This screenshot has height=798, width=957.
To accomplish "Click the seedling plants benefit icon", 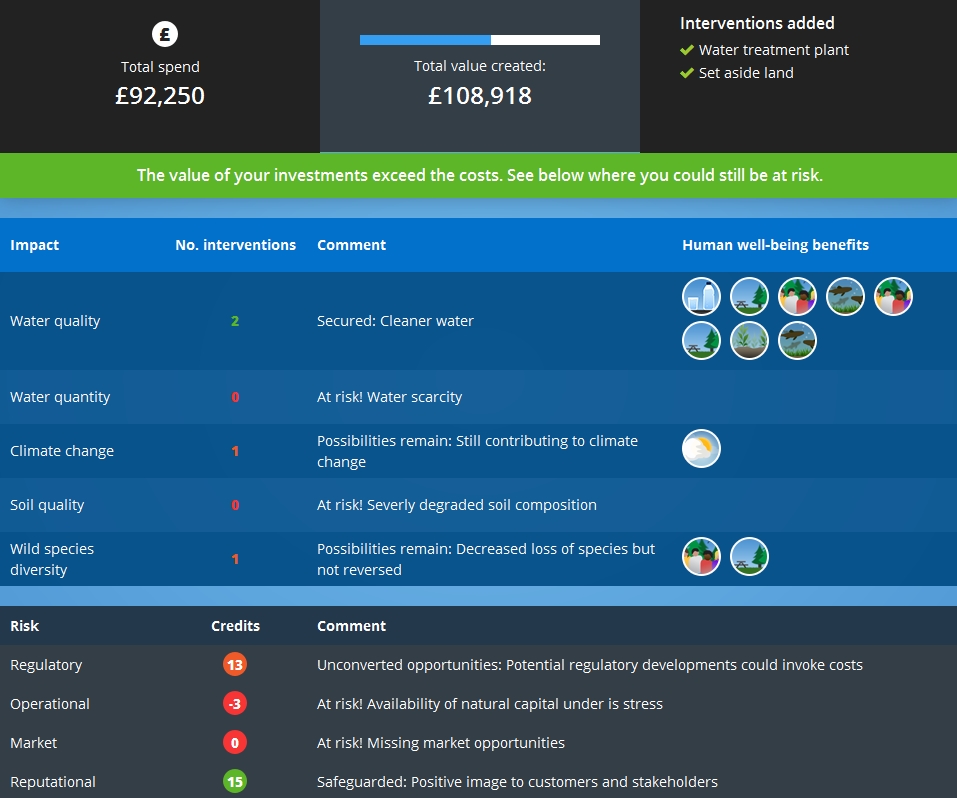I will coord(749,341).
